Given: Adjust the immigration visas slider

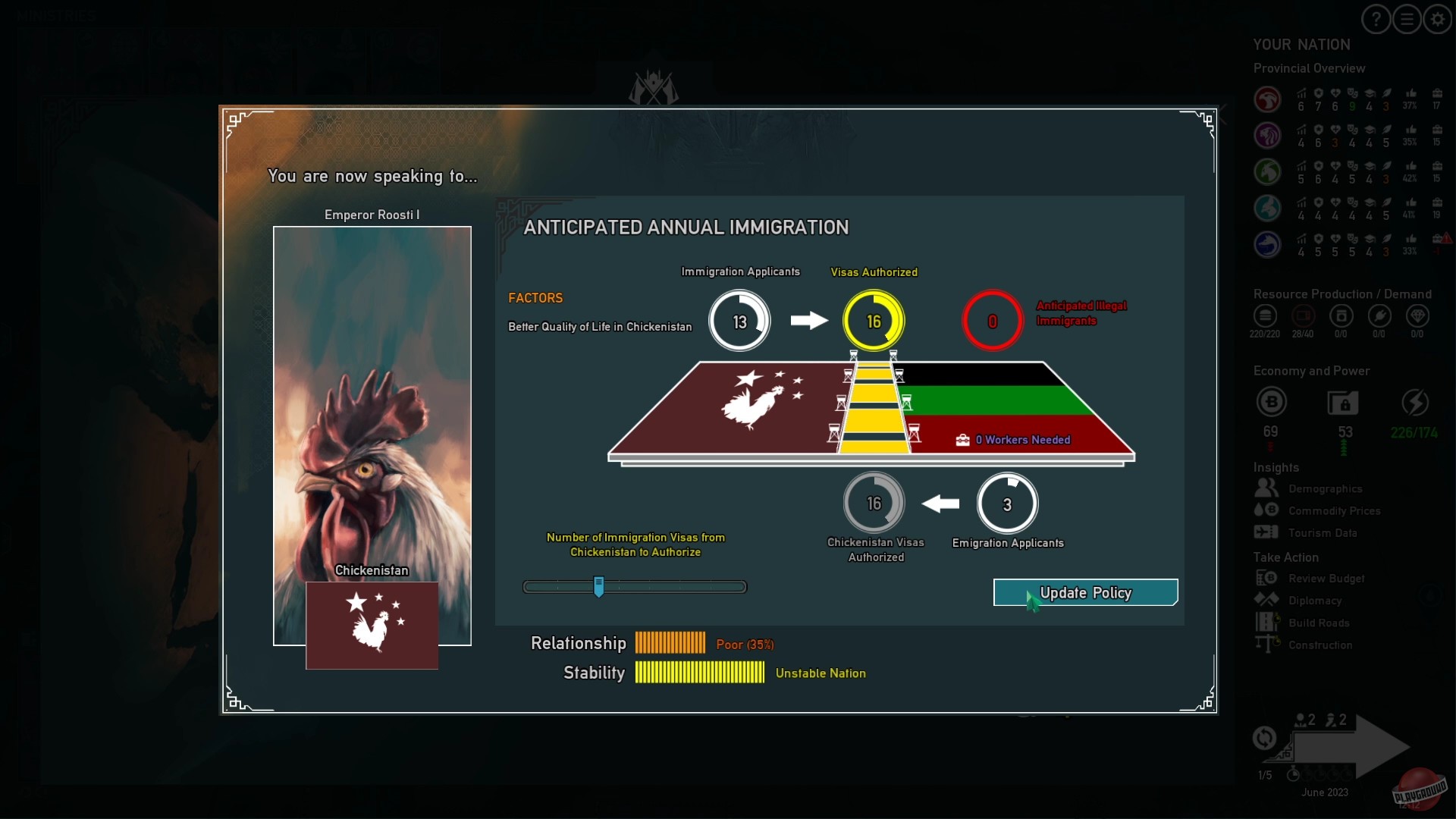Looking at the screenshot, I should click(599, 586).
